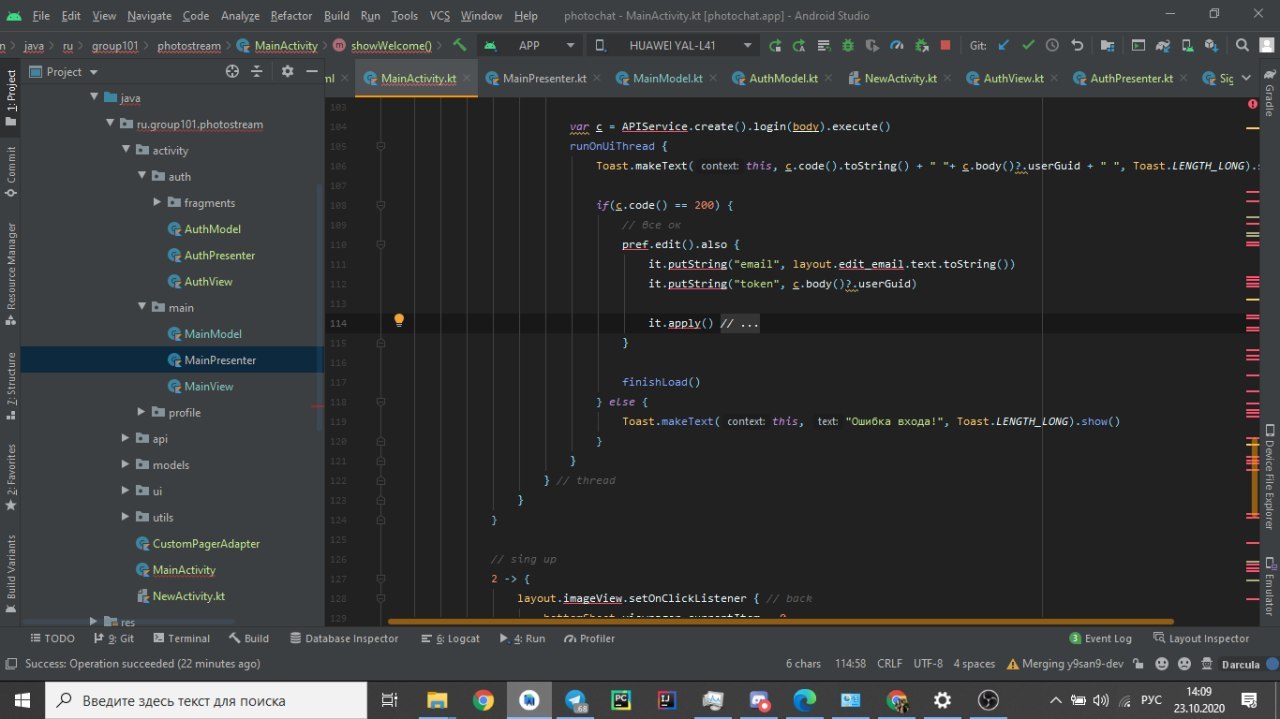Click the Debug app bug icon
Image resolution: width=1280 pixels, height=719 pixels.
(848, 45)
